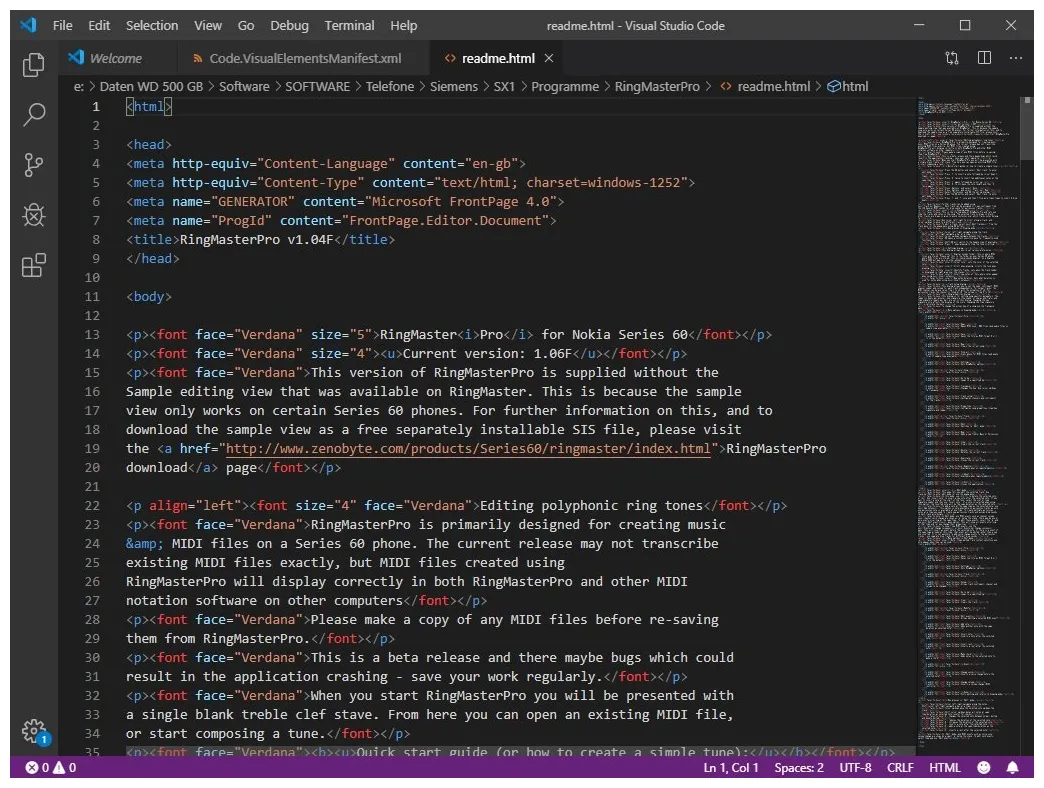
Task: Change the HTML language mode
Action: (x=944, y=767)
